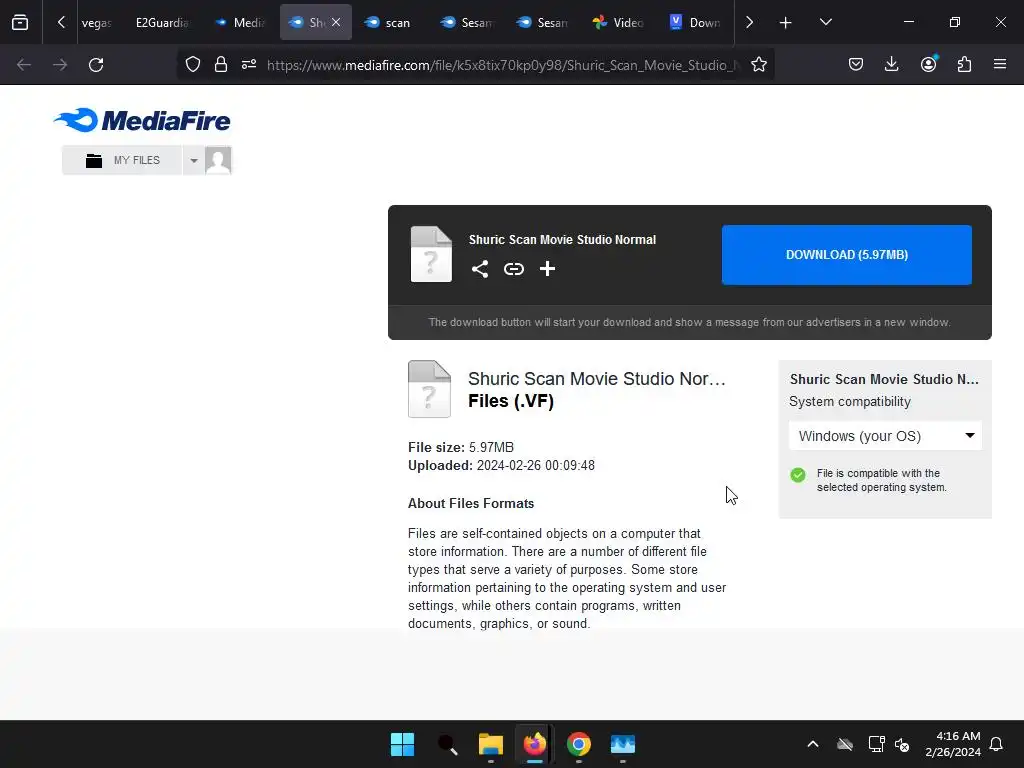Click the DOWNLOAD (5.97MB) button
The width and height of the screenshot is (1024, 768).
click(846, 255)
